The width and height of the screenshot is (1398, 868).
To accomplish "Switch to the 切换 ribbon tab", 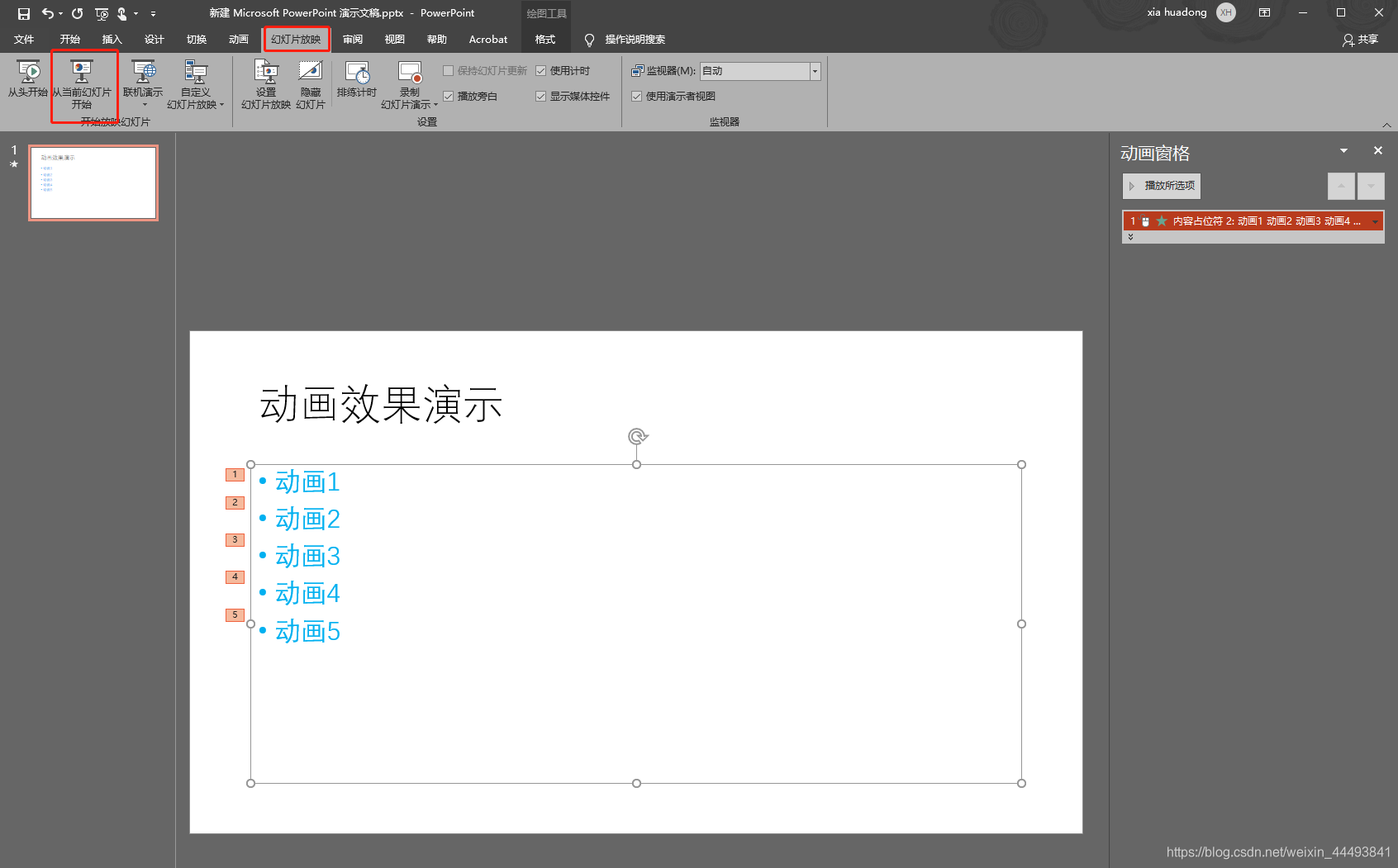I will [197, 40].
